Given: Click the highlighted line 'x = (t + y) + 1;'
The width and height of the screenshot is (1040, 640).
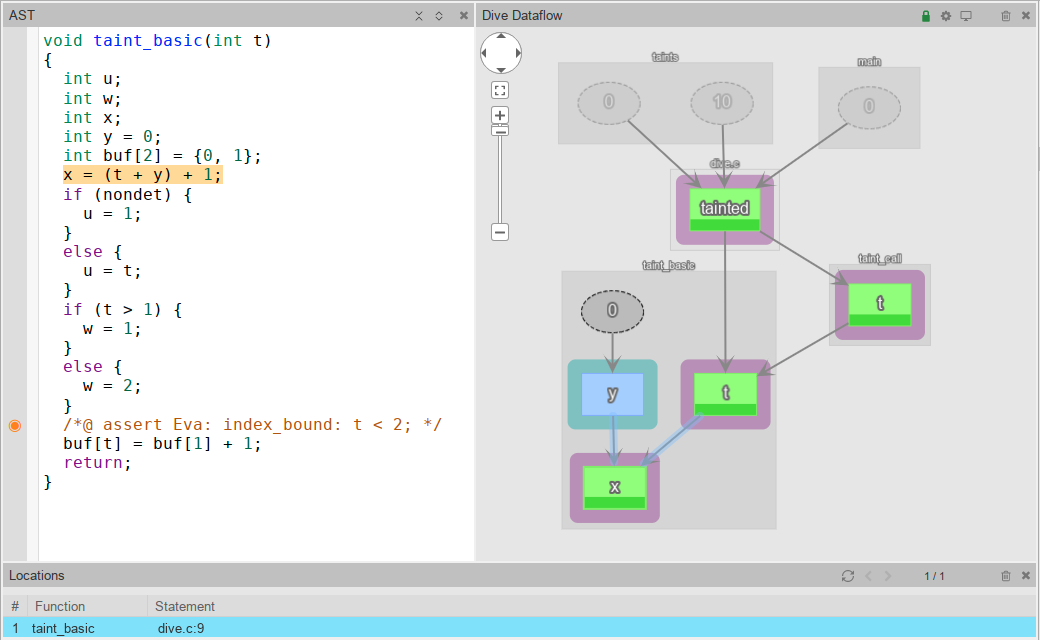Looking at the screenshot, I should click(x=143, y=175).
